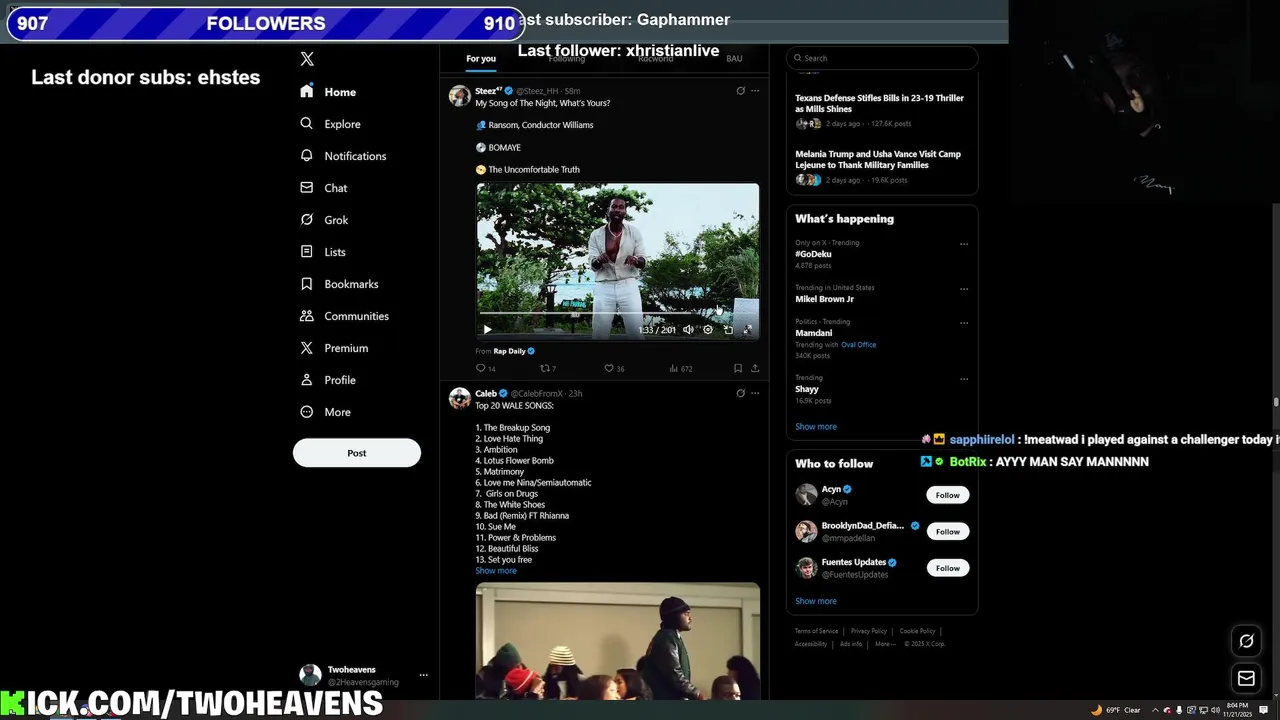This screenshot has width=1280, height=720.
Task: Open Twoheavens account menu dots
Action: point(423,675)
